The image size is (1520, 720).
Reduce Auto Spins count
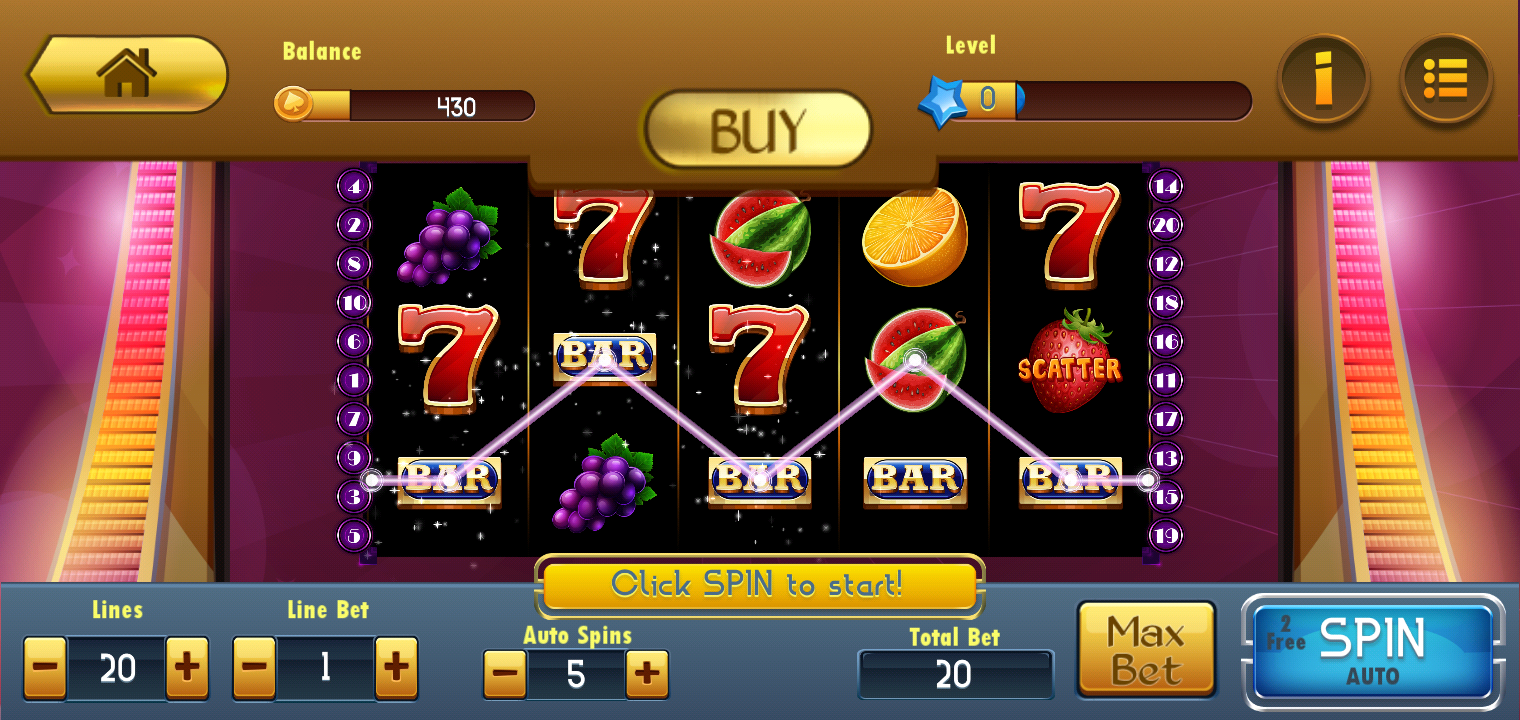(505, 675)
